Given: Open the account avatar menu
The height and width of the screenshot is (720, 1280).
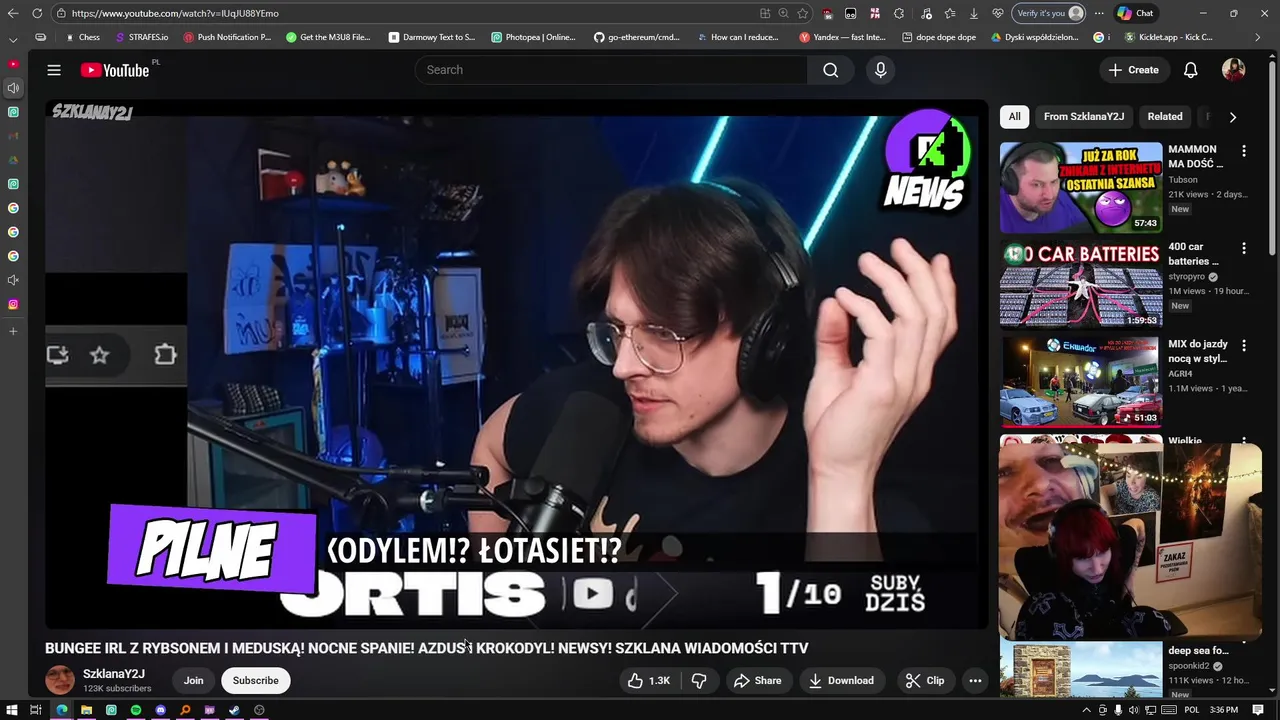Looking at the screenshot, I should [1233, 70].
